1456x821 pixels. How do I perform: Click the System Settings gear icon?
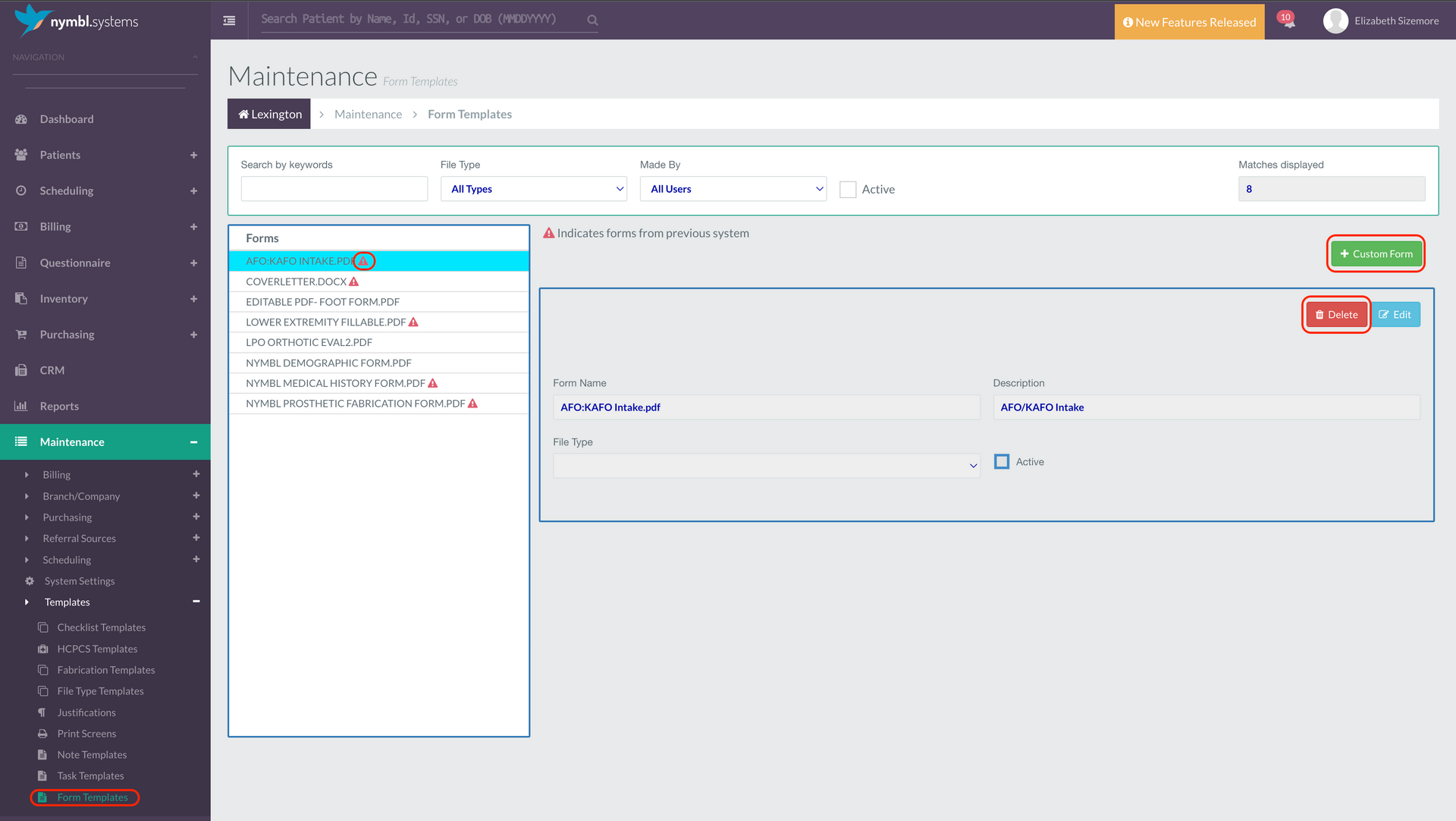pos(30,581)
